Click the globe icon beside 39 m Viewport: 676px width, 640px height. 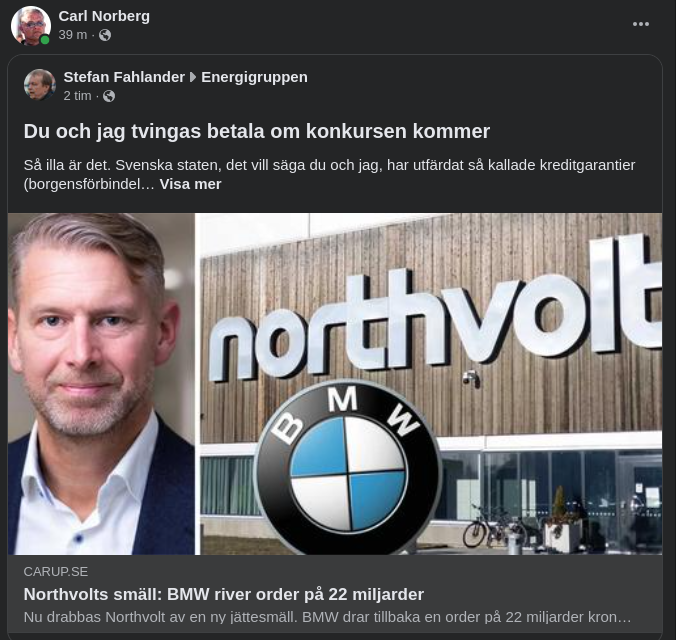pos(105,35)
